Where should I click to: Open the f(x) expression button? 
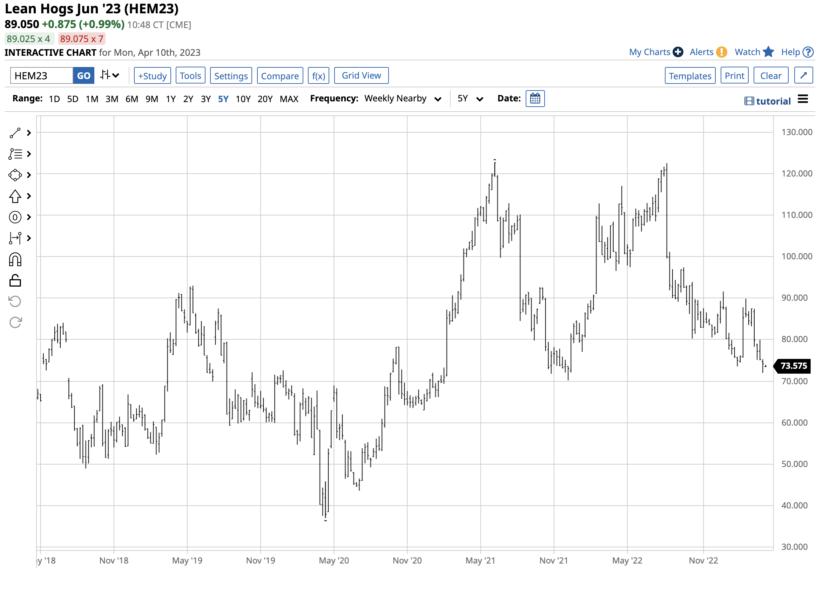pos(319,76)
